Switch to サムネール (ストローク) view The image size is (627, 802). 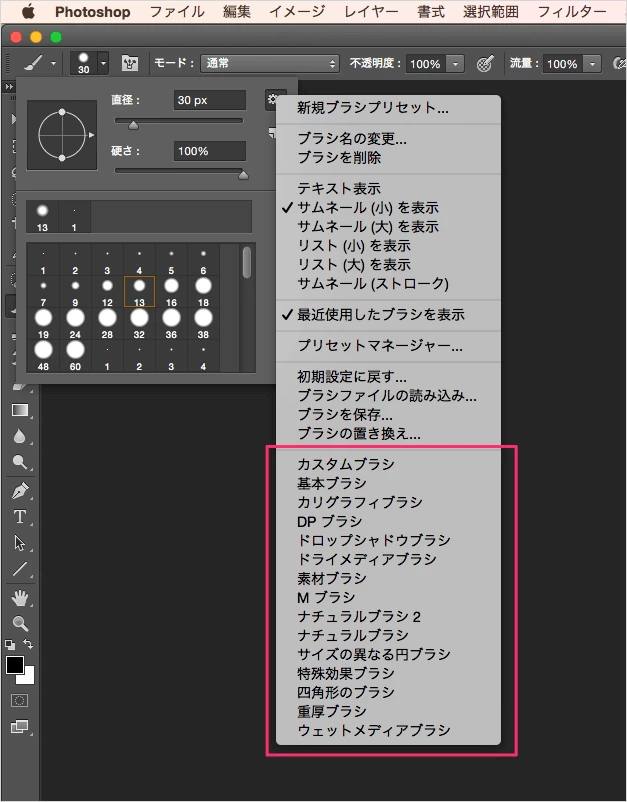373,283
